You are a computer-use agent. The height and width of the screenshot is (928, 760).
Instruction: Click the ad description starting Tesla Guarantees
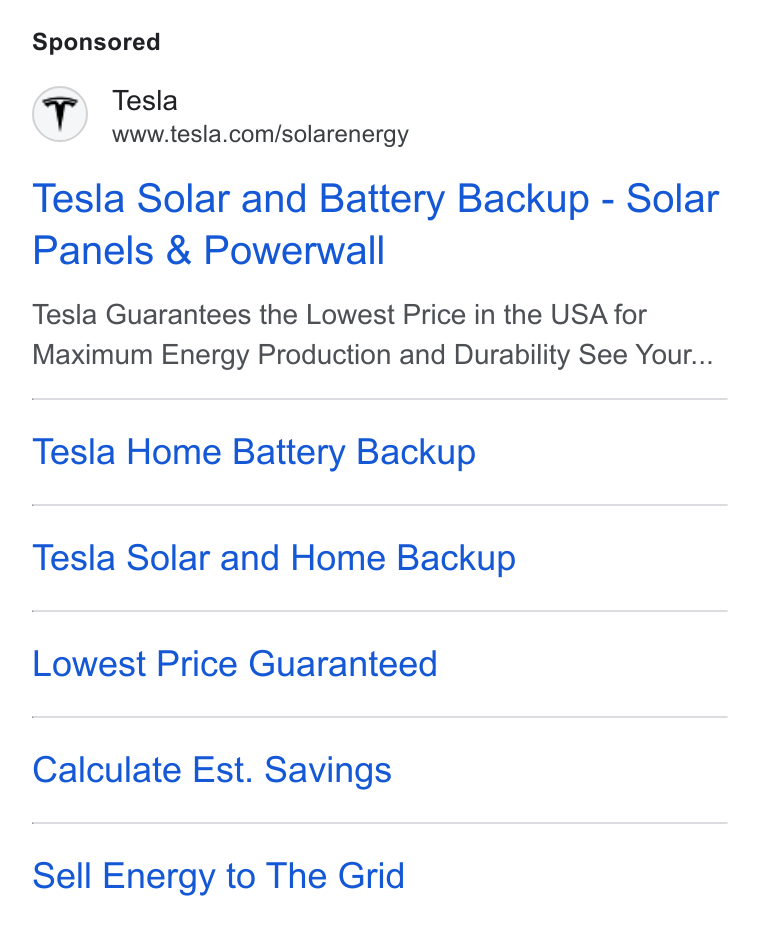click(373, 335)
